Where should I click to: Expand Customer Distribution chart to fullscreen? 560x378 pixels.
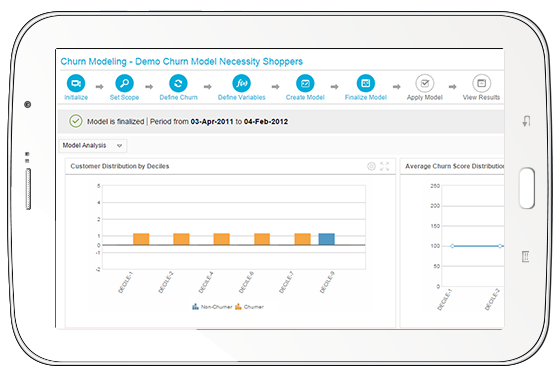pyautogui.click(x=385, y=166)
